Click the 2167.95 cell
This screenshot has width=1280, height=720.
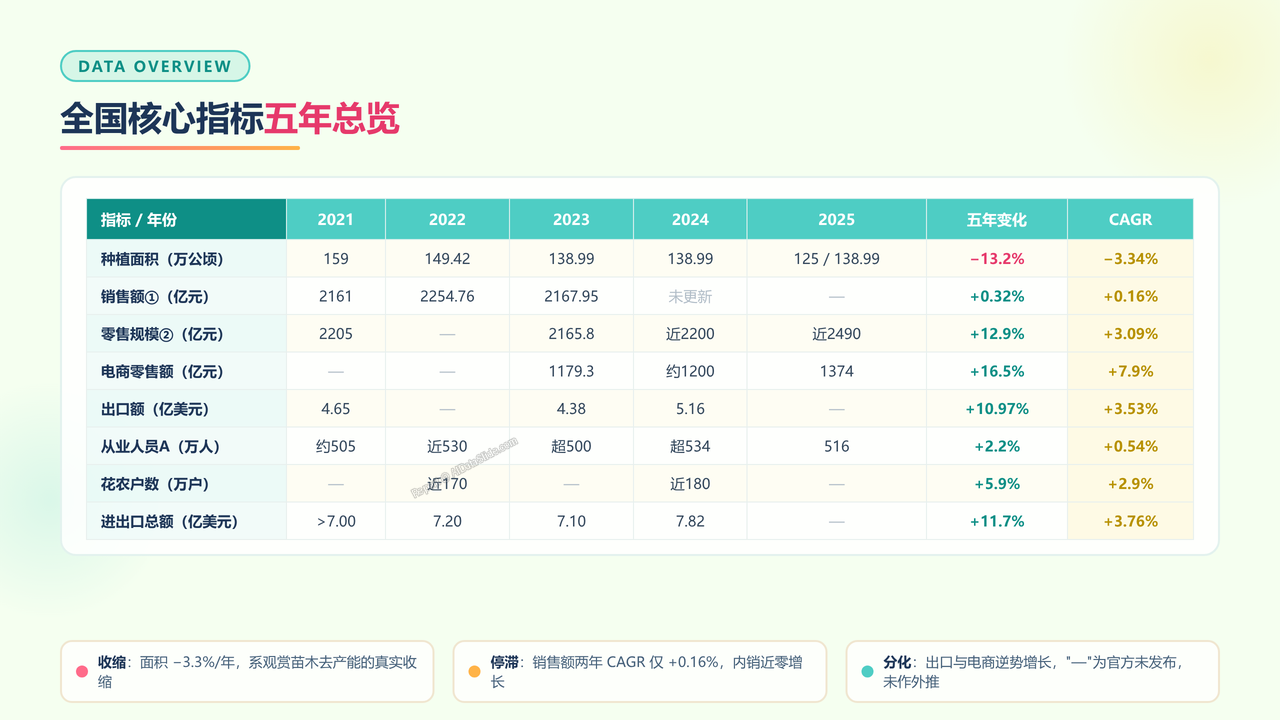(x=571, y=296)
